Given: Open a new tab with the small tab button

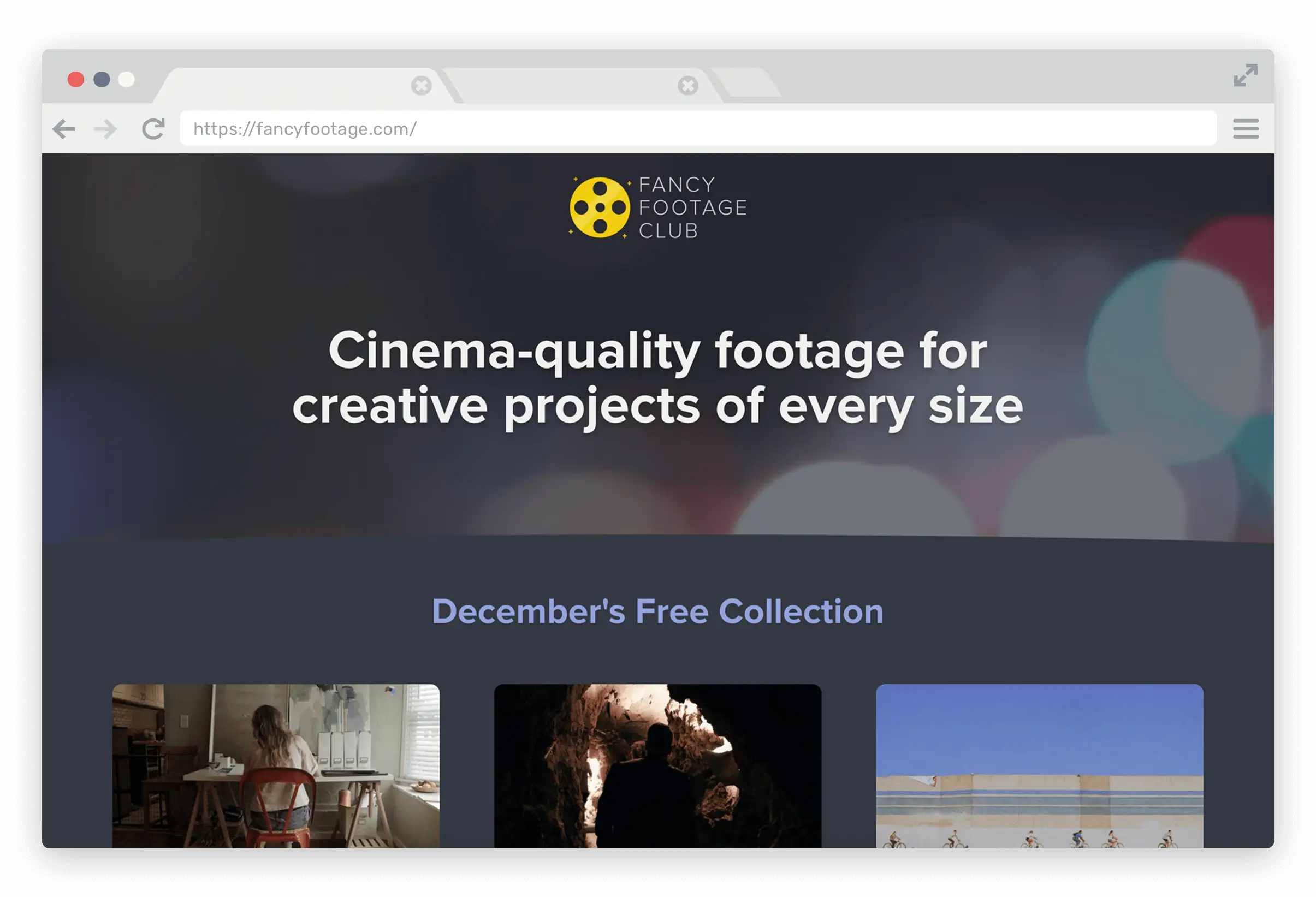Looking at the screenshot, I should (x=746, y=82).
